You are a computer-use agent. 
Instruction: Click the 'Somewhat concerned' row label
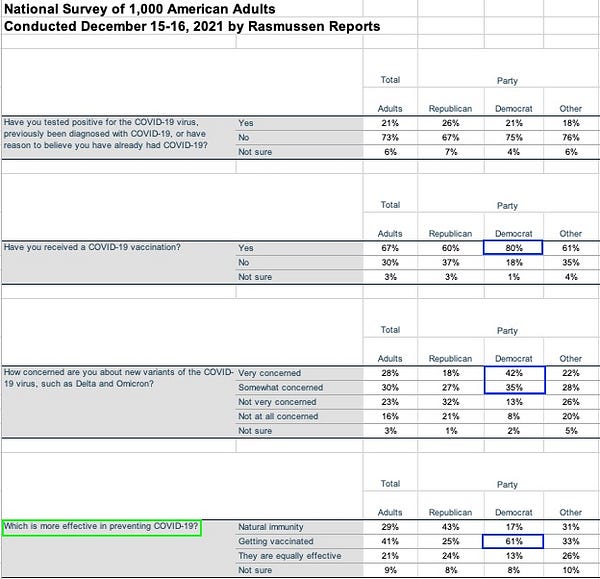pyautogui.click(x=280, y=388)
